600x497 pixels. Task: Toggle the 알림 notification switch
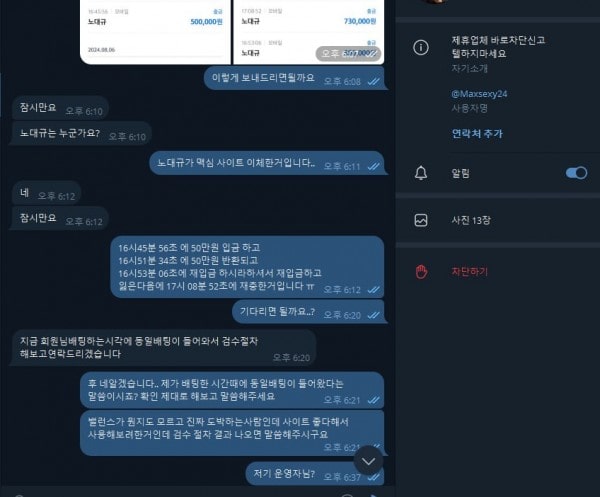[x=576, y=173]
